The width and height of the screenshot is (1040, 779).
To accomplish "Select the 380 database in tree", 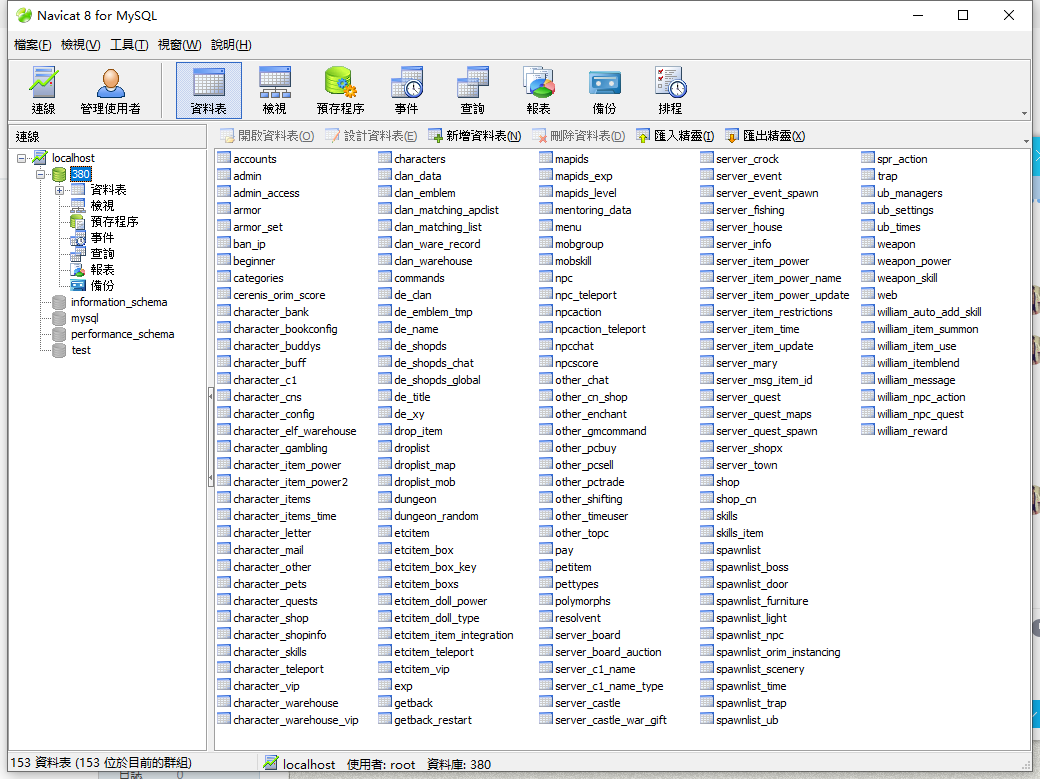I will pos(80,175).
